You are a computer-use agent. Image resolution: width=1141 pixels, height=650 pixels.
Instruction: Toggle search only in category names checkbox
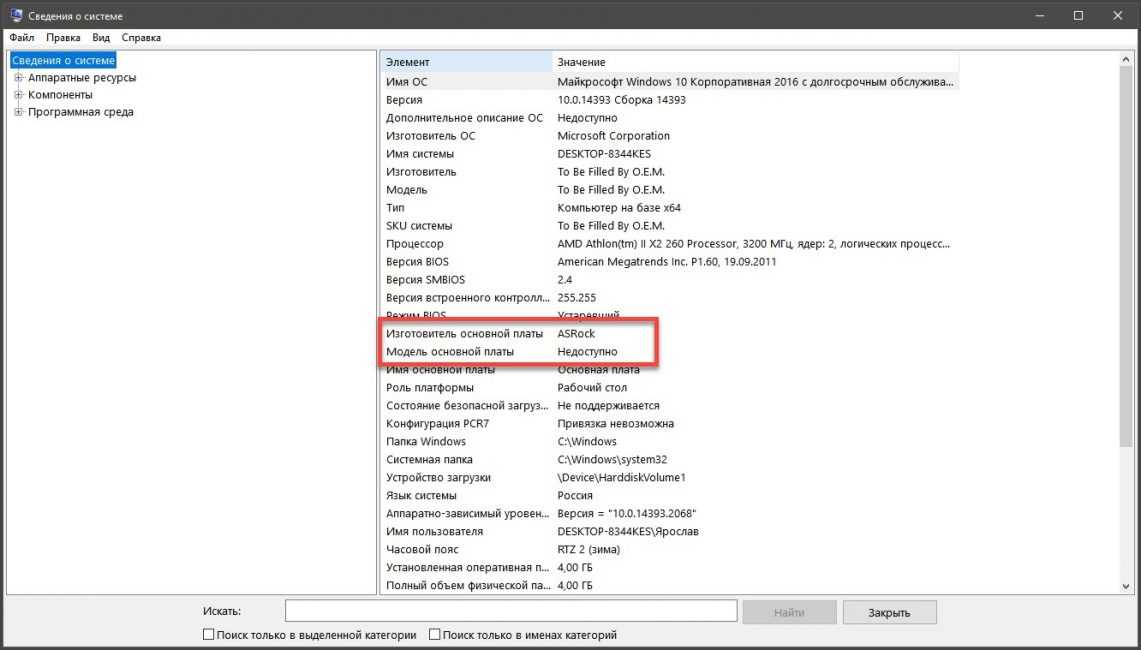[435, 635]
